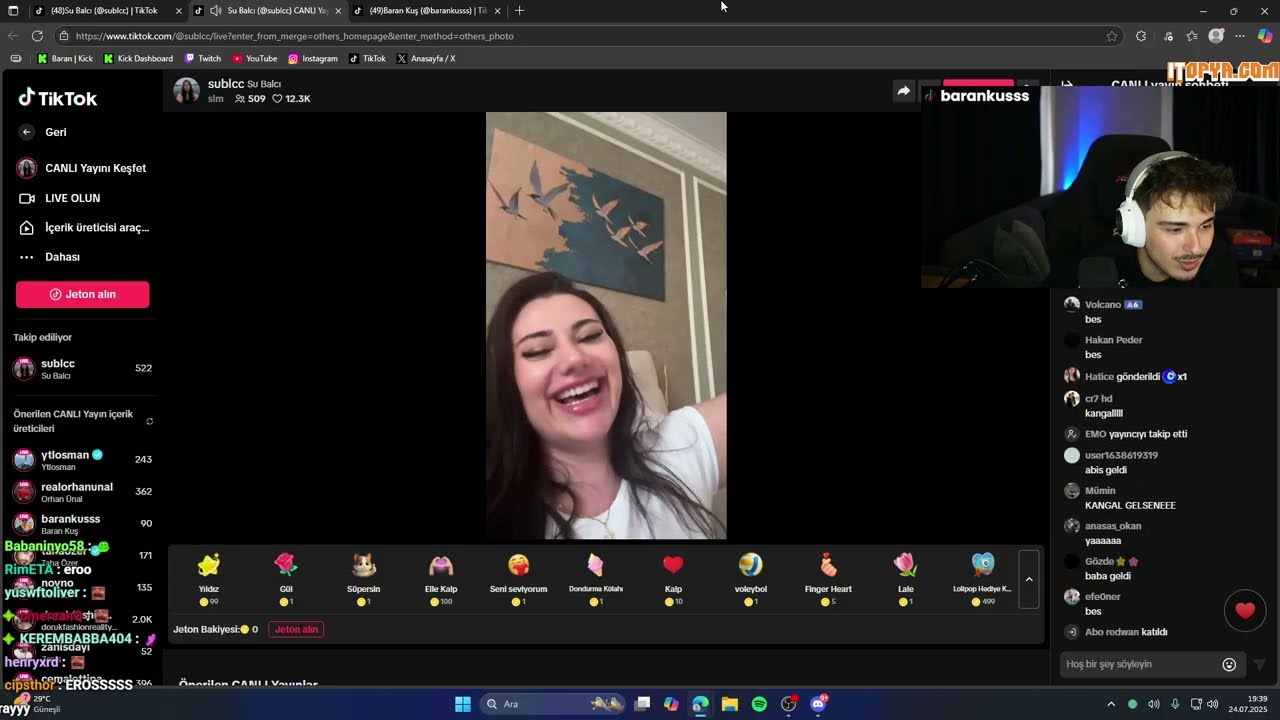The height and width of the screenshot is (720, 1280).
Task: Open the browser profile menu
Action: [x=1216, y=36]
